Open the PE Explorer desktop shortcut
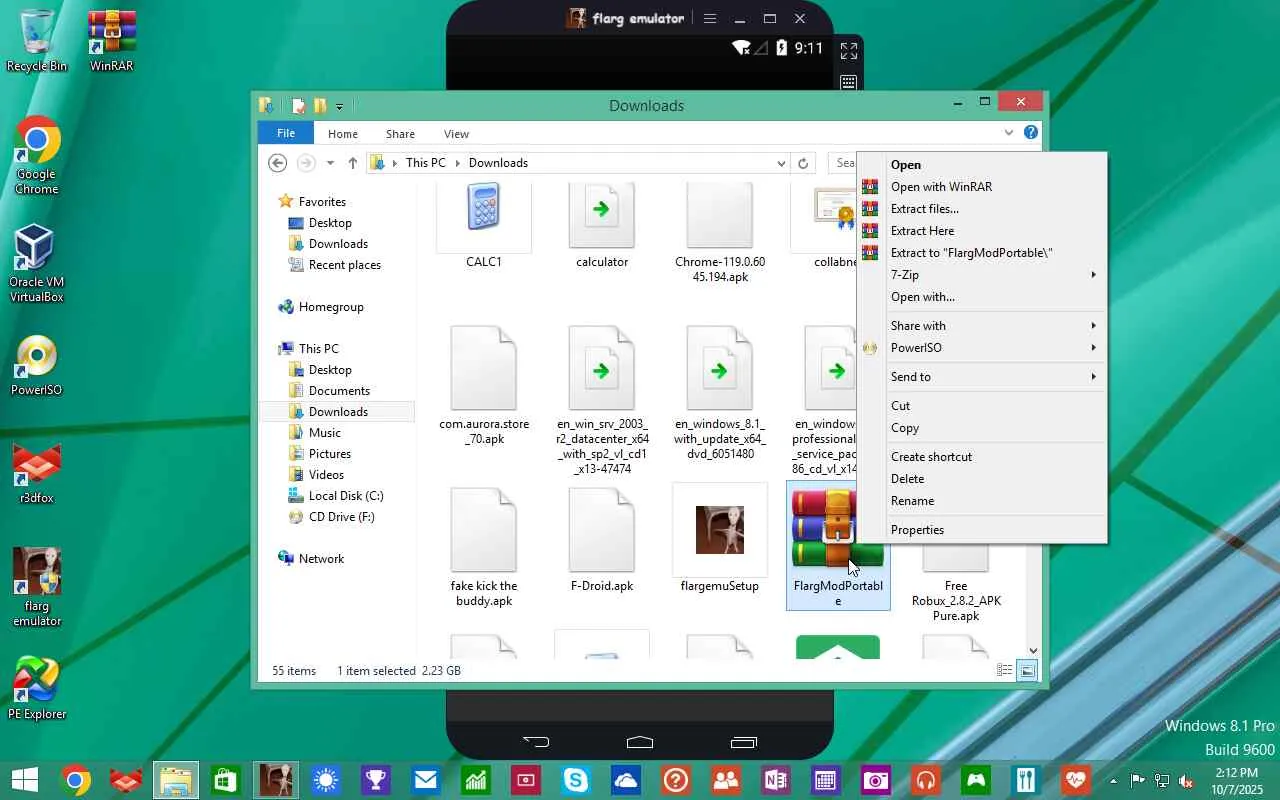The height and width of the screenshot is (800, 1280). click(37, 689)
